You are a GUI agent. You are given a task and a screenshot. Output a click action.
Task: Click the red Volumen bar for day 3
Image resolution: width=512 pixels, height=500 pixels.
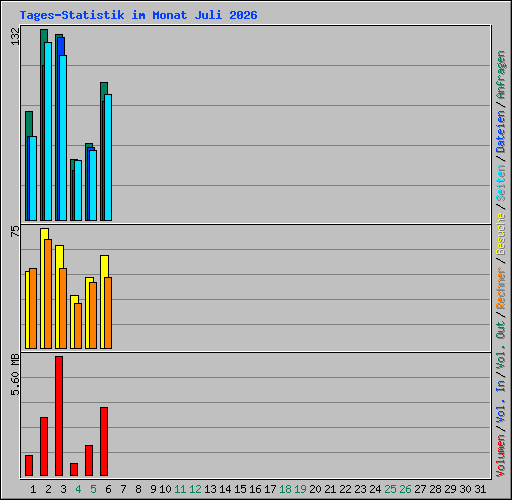tap(59, 416)
